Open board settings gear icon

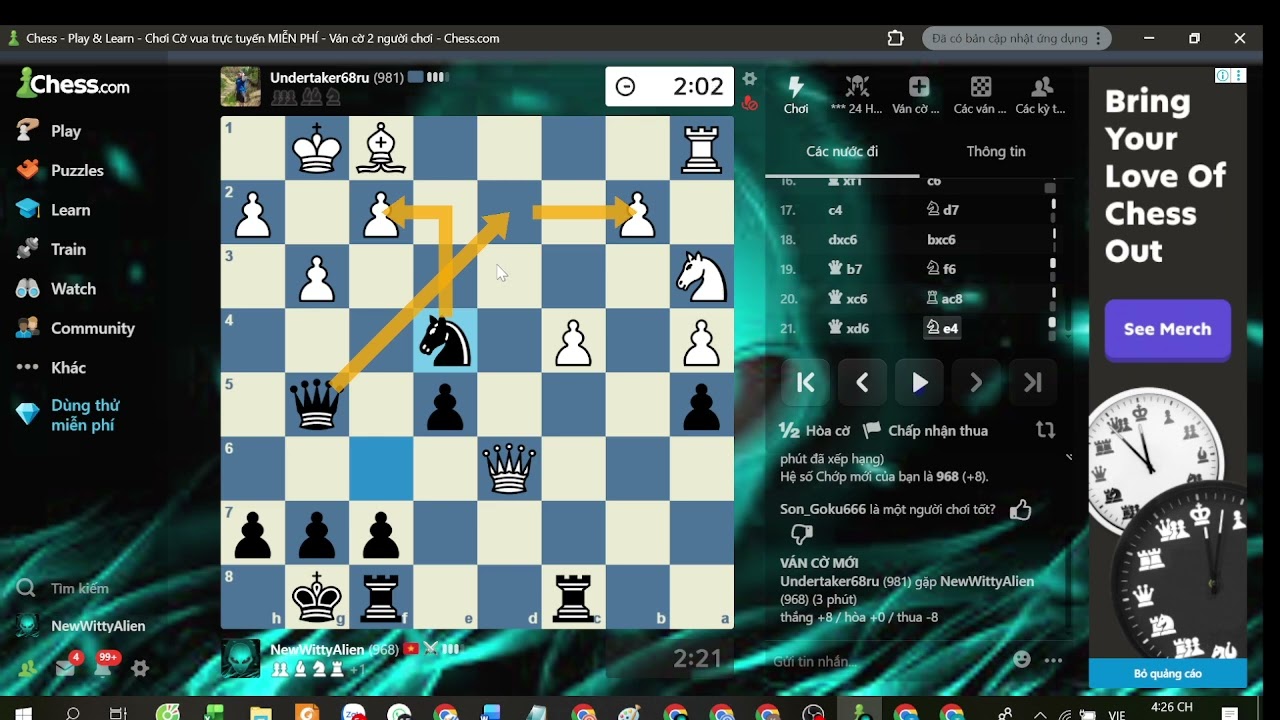pyautogui.click(x=749, y=78)
